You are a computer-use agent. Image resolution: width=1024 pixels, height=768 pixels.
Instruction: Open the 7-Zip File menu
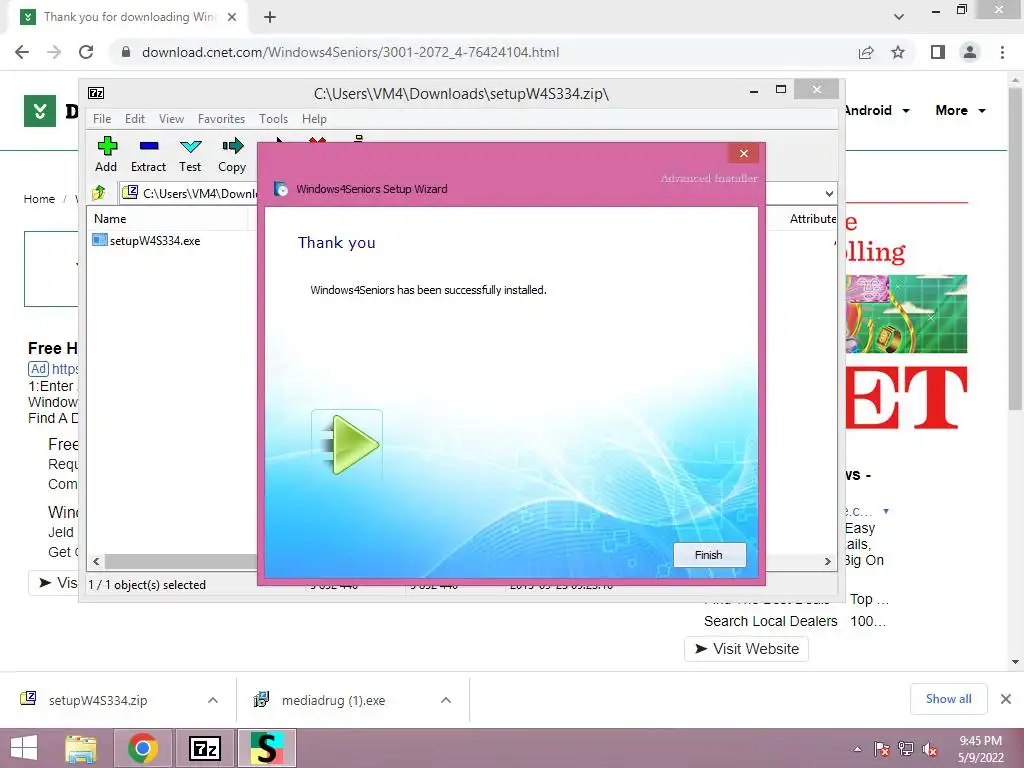pyautogui.click(x=102, y=119)
